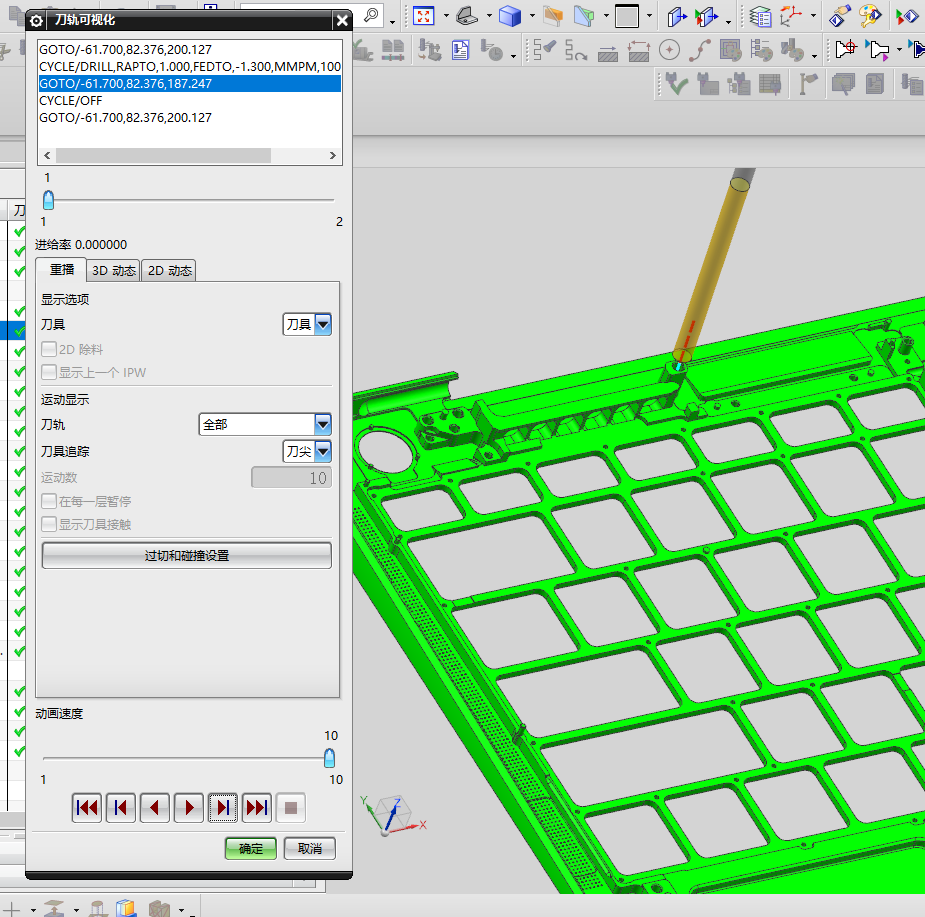Screen dimensions: 925x917
Task: Click the 取消 button
Action: tap(310, 848)
